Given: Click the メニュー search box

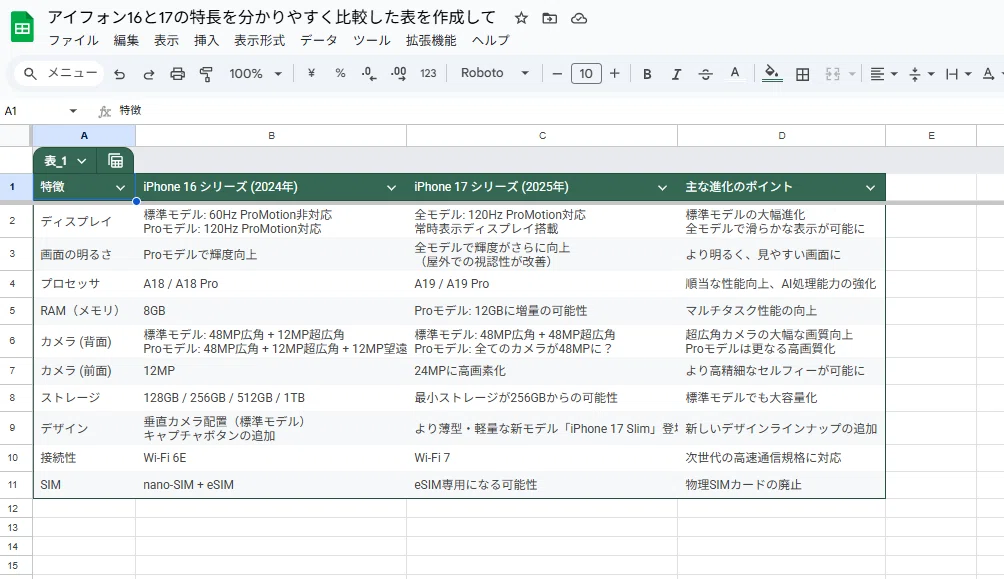Looking at the screenshot, I should (59, 74).
